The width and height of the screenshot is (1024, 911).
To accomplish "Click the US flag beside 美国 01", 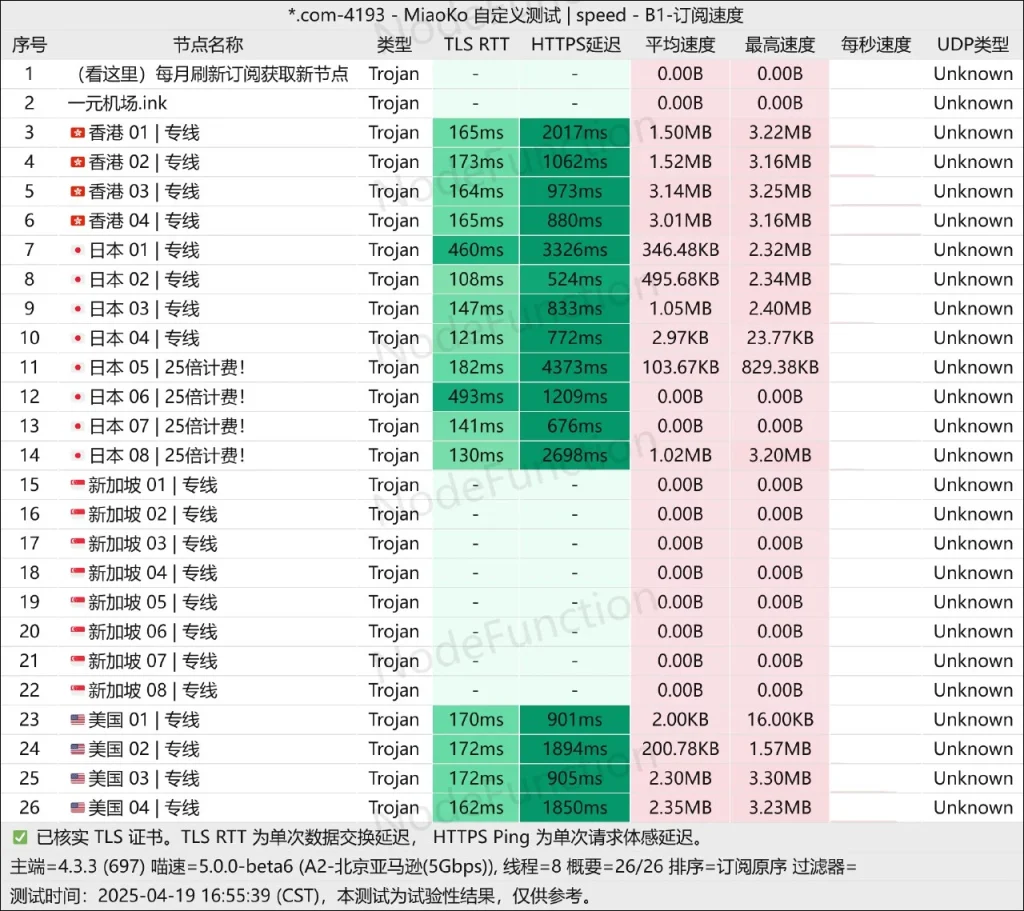I will click(x=78, y=720).
